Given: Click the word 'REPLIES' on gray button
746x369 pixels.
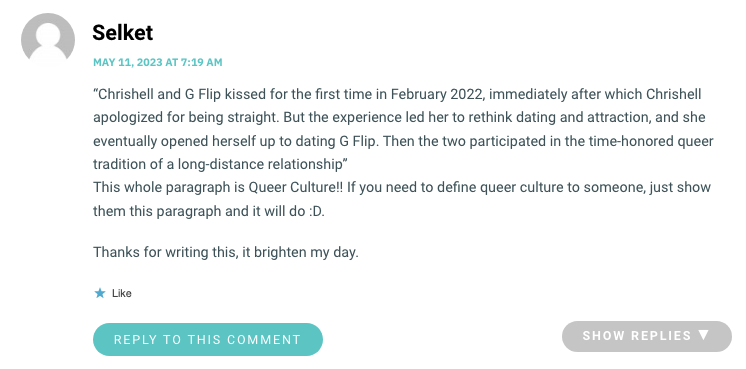Looking at the screenshot, I should 661,336.
